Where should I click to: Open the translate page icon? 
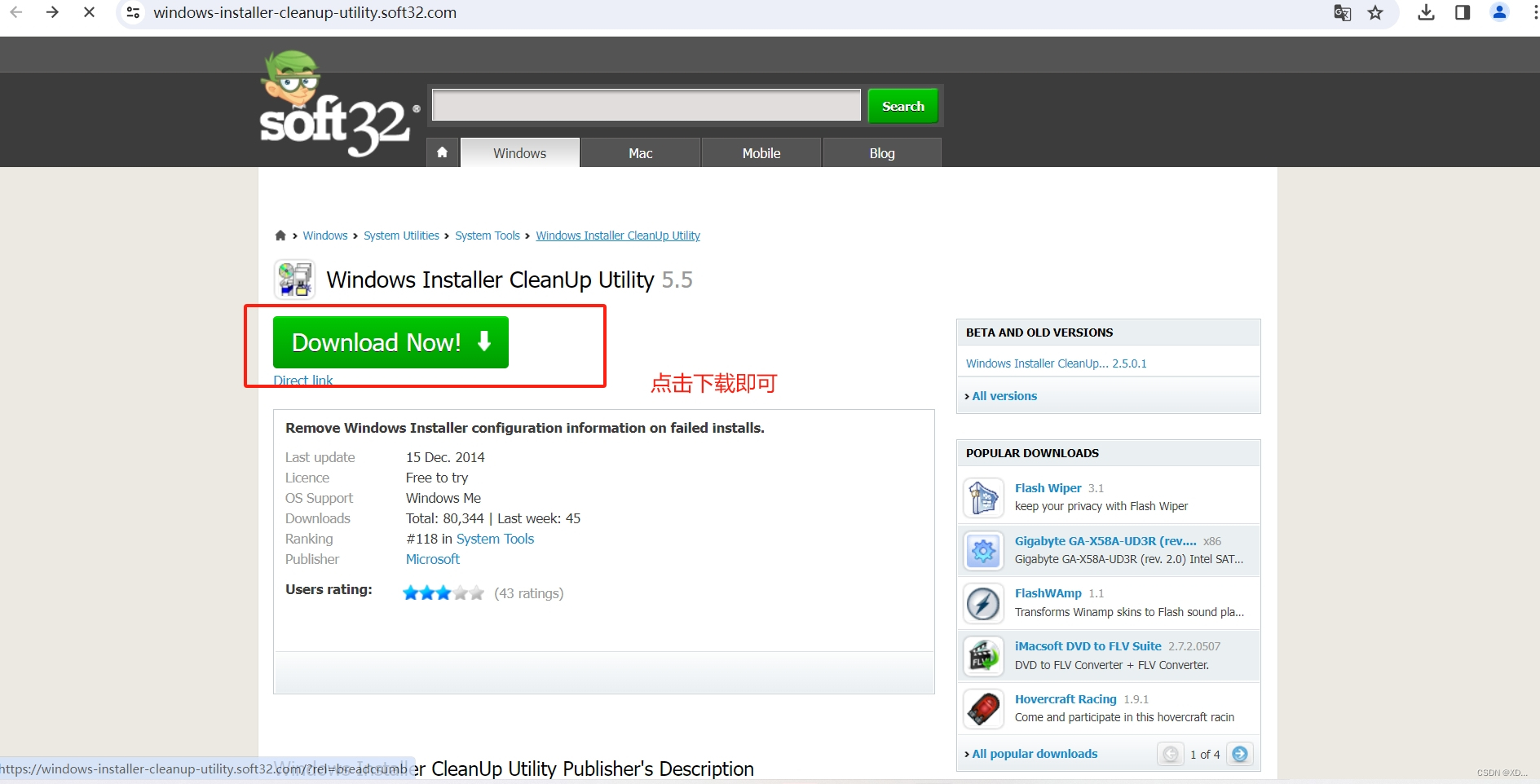tap(1342, 13)
